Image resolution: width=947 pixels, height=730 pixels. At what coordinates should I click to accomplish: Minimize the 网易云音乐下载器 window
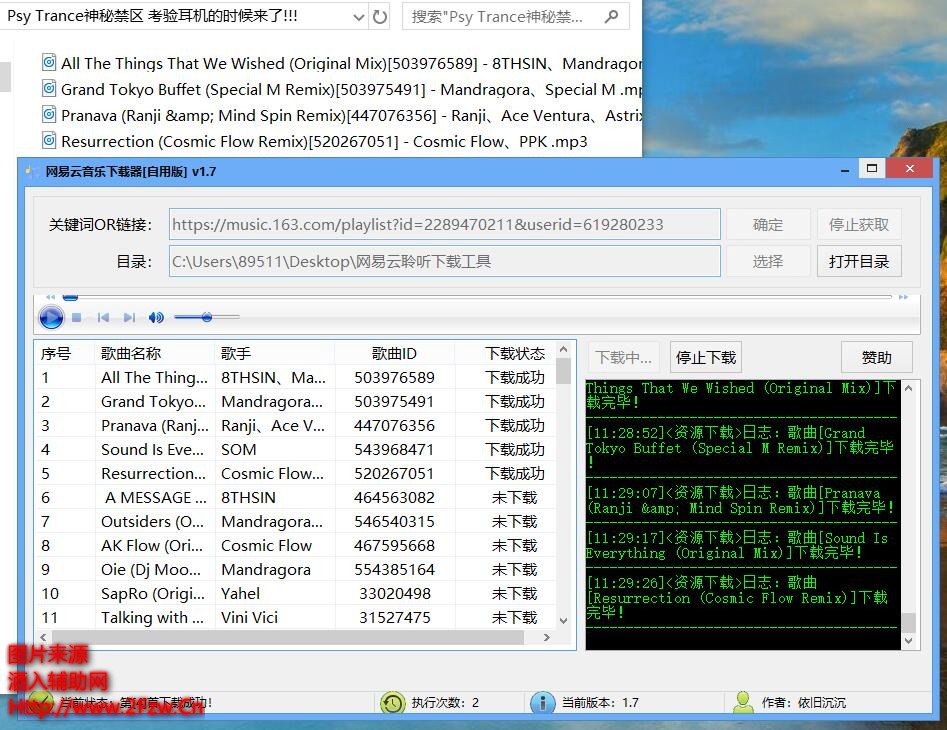(845, 170)
